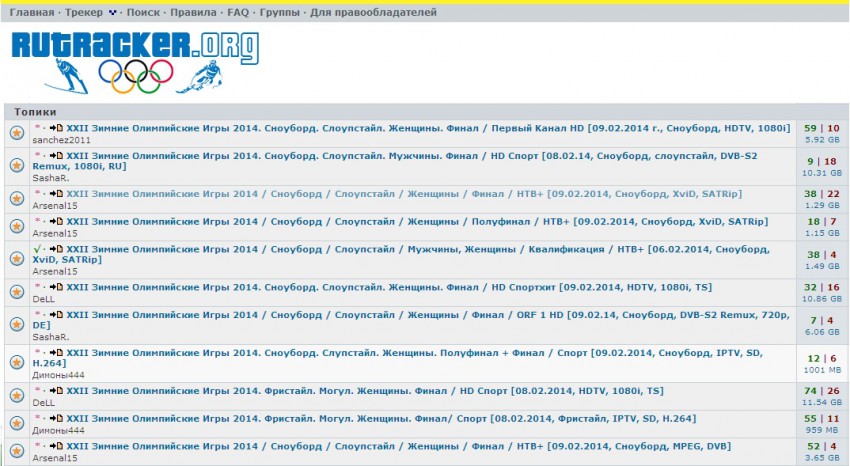This screenshot has height=466, width=850.
Task: Open the Правила menu link
Action: point(195,13)
